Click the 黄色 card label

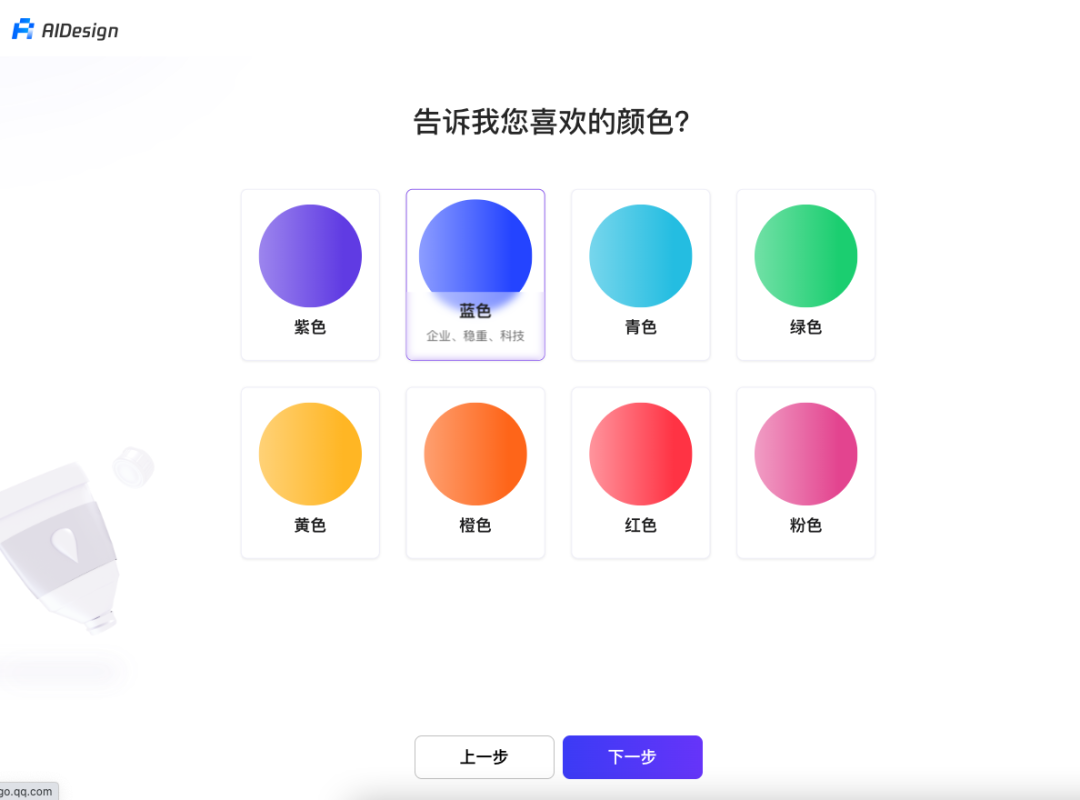(310, 525)
